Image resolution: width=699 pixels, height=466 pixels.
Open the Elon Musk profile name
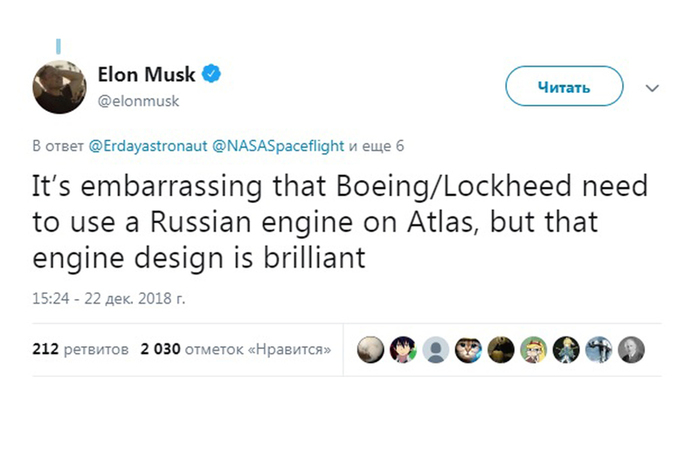click(146, 74)
